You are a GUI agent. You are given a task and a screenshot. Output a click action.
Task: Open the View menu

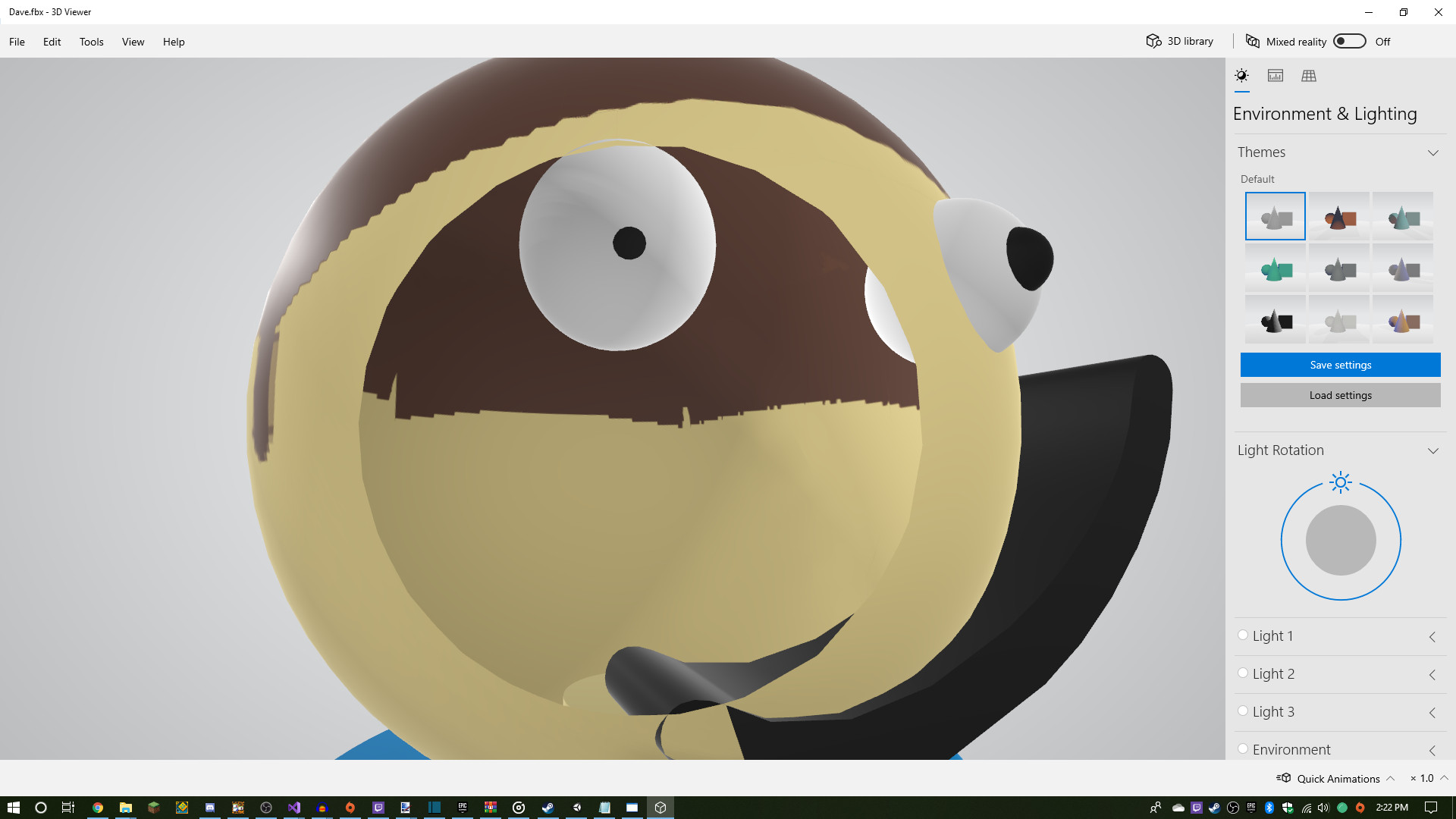[x=133, y=42]
